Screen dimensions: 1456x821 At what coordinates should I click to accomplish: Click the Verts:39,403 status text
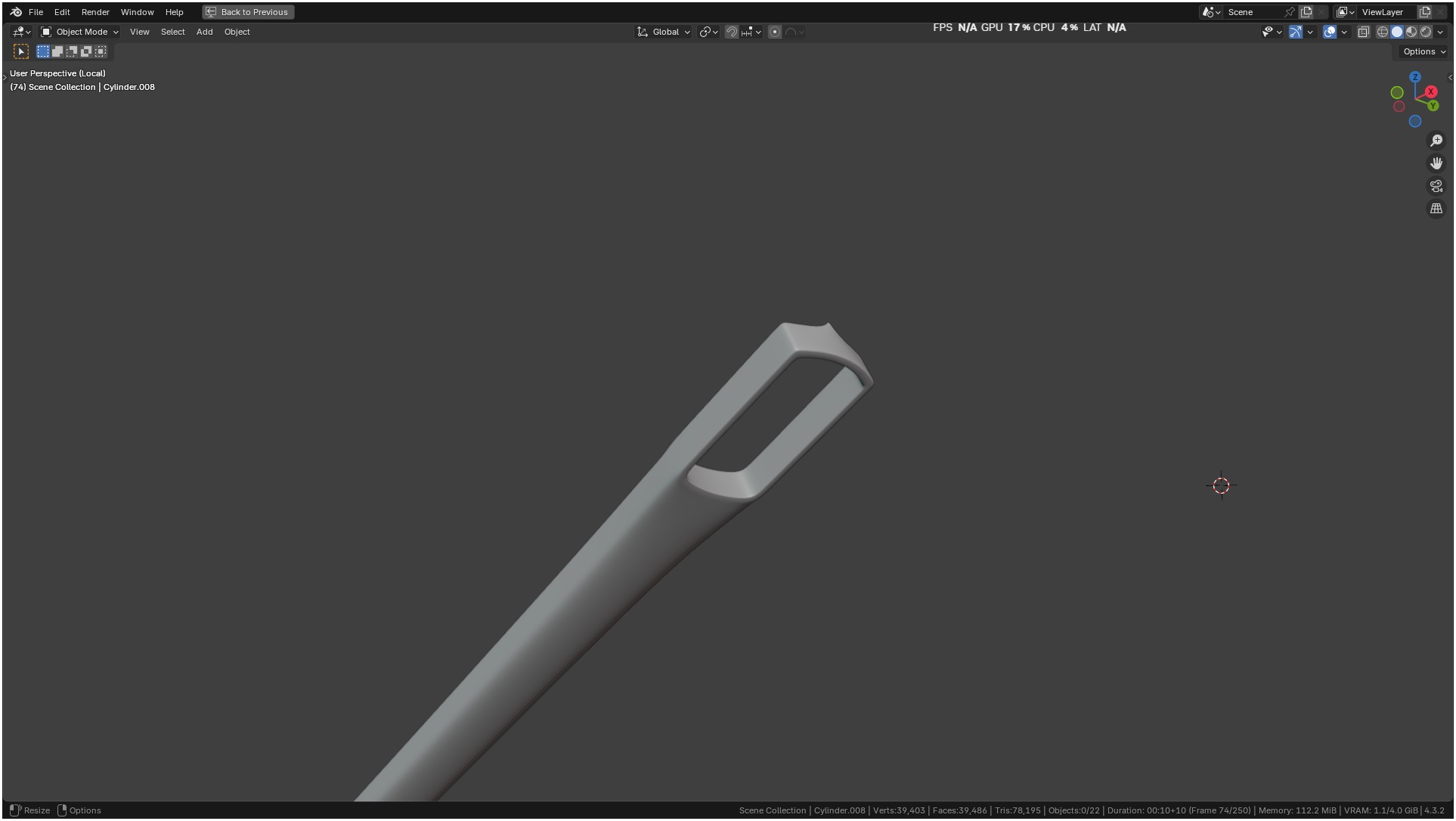coord(899,810)
